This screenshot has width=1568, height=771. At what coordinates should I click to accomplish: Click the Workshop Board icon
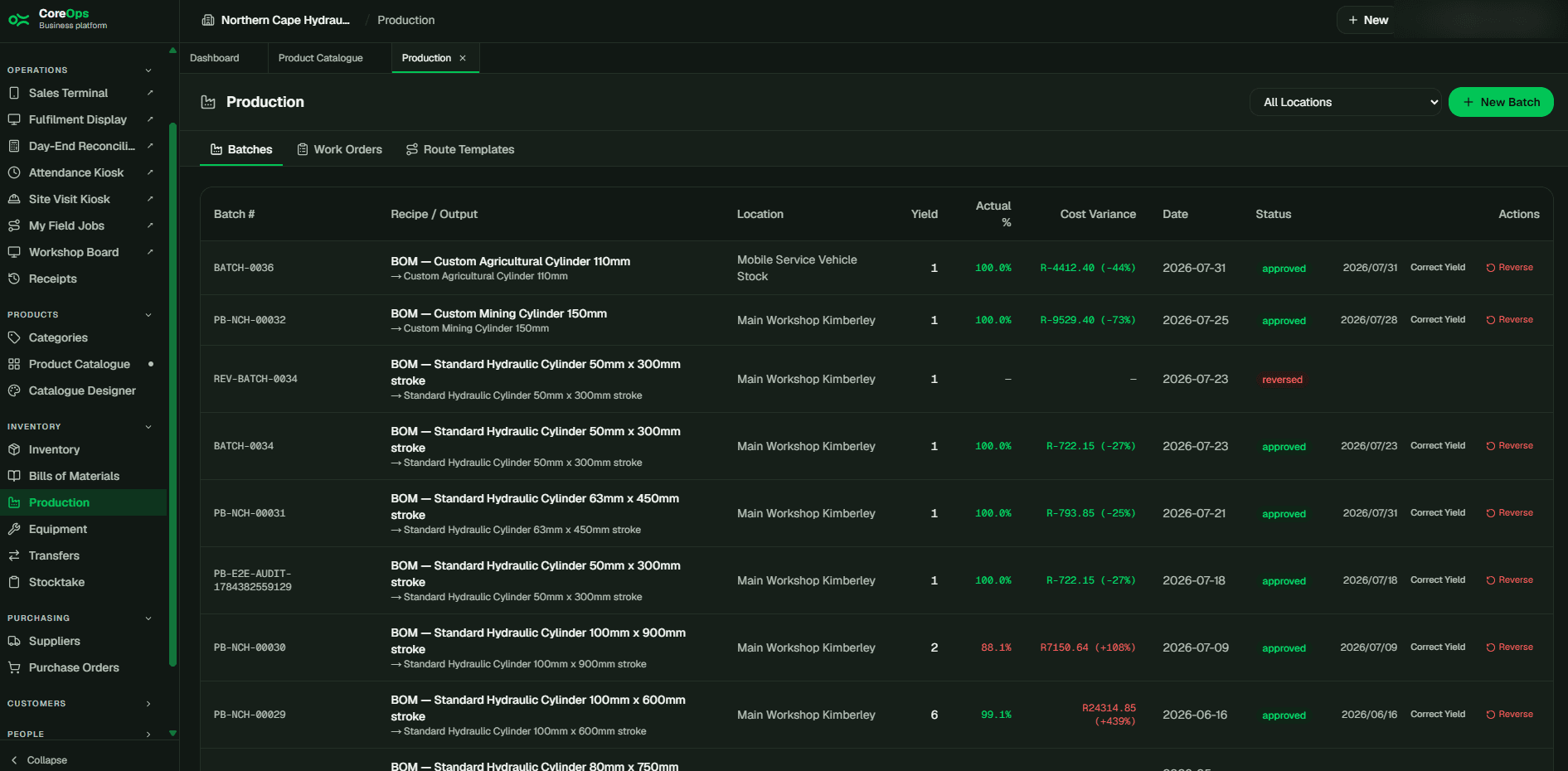coord(14,252)
